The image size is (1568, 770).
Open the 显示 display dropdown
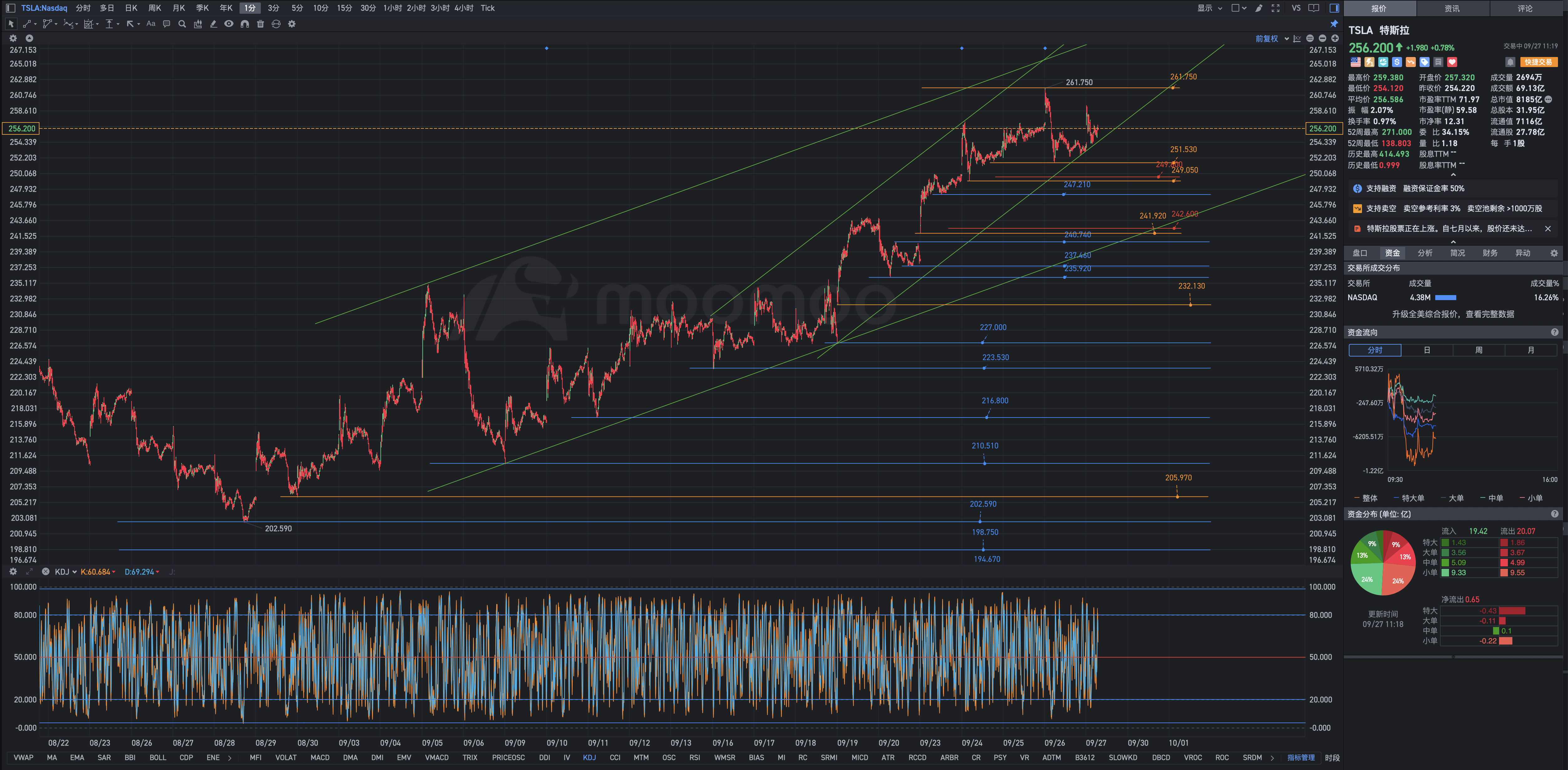1210,8
